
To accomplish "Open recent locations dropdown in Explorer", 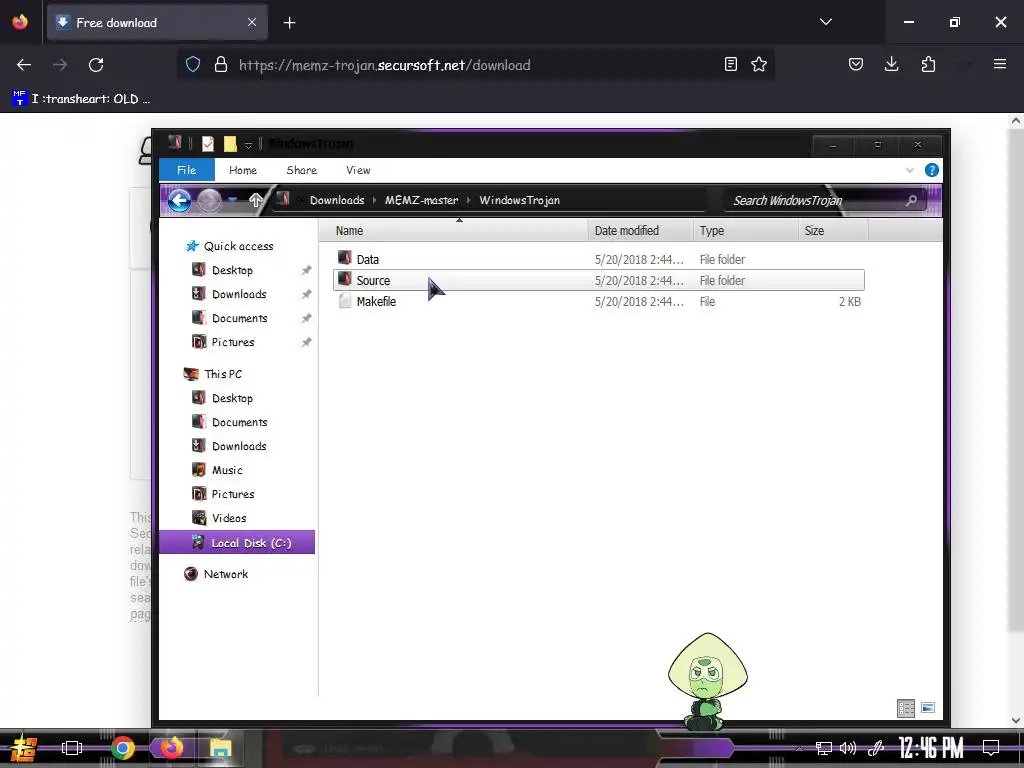I will coord(232,200).
